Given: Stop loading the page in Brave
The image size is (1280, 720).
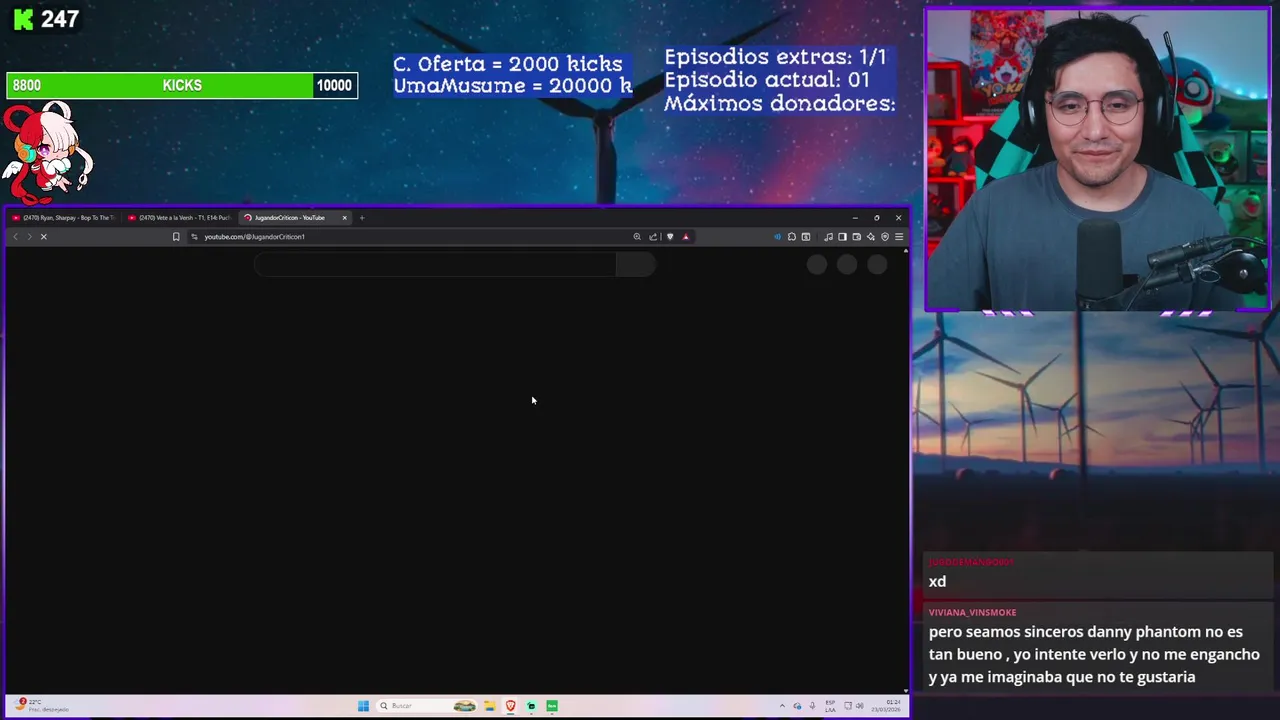Looking at the screenshot, I should [44, 237].
